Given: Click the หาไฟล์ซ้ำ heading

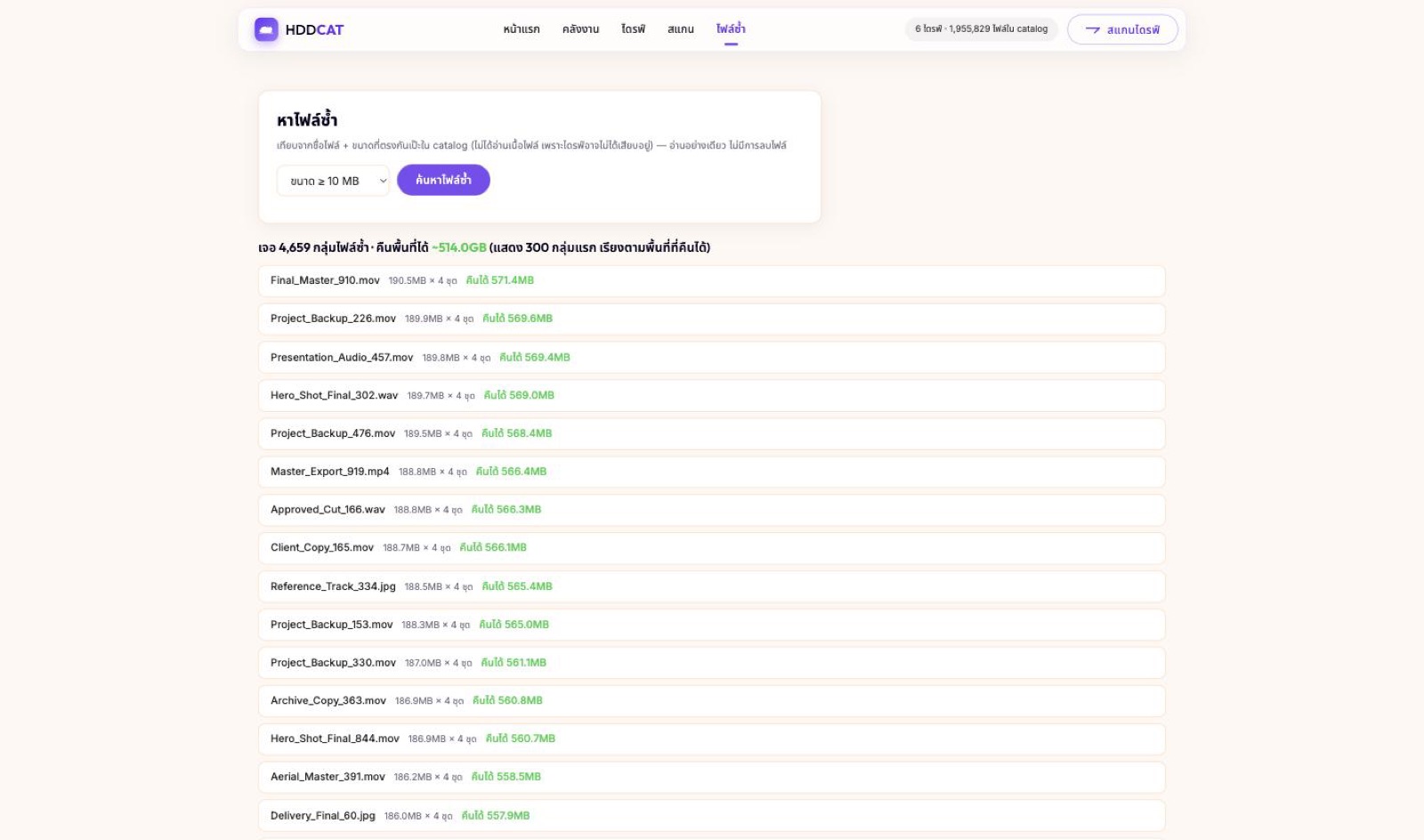Looking at the screenshot, I should pyautogui.click(x=307, y=119).
